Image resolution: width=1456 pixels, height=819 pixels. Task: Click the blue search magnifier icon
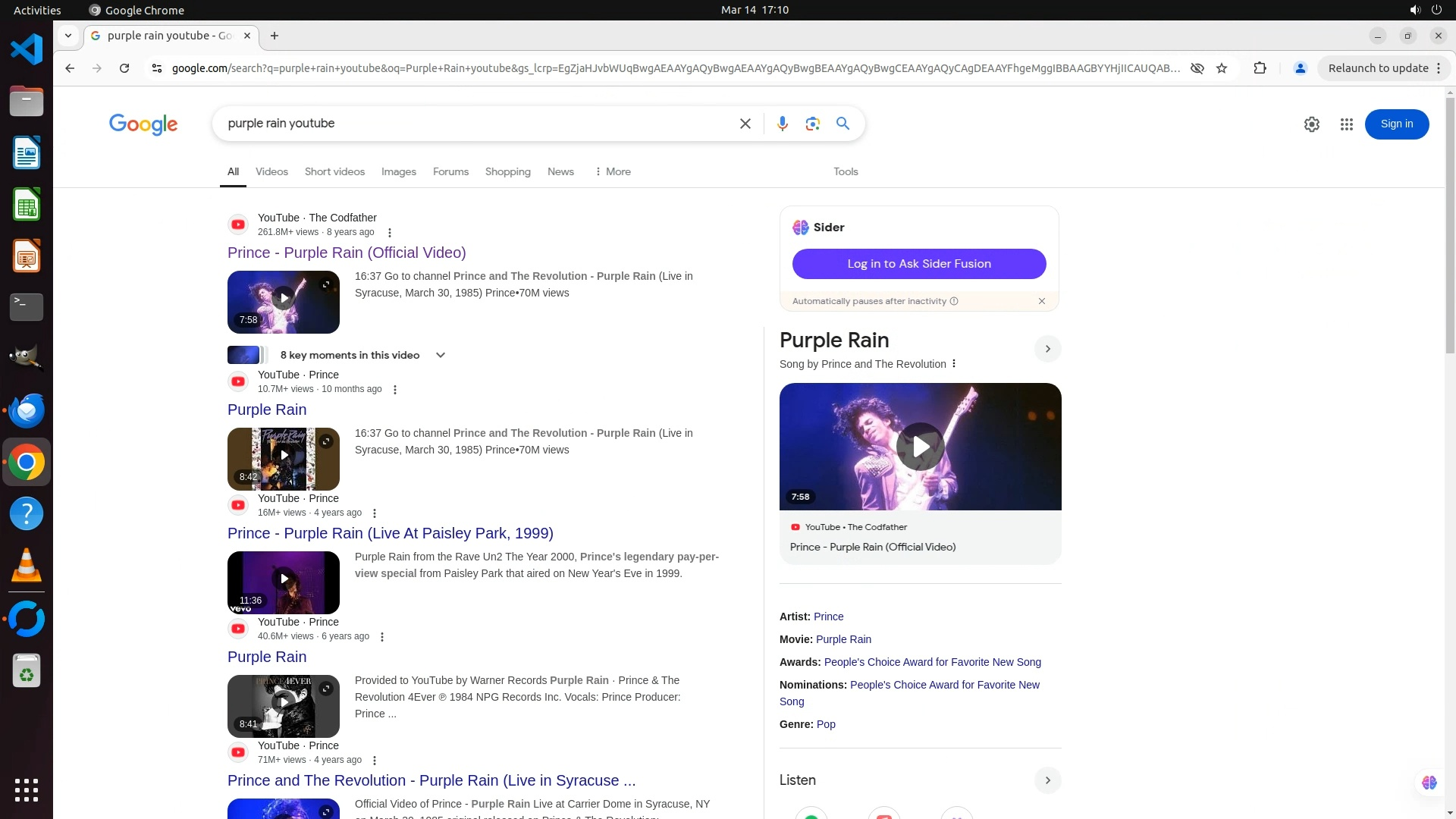843,124
